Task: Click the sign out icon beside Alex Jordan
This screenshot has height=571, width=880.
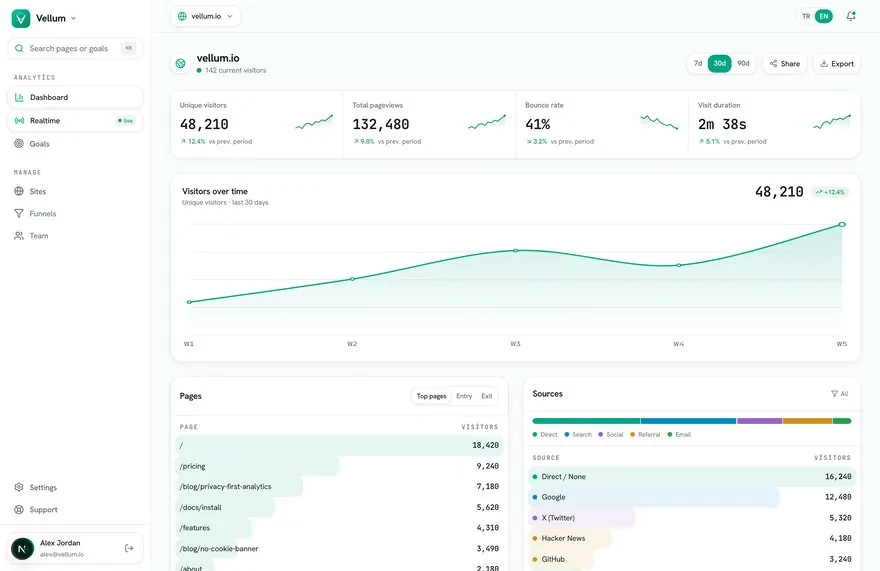Action: point(129,549)
